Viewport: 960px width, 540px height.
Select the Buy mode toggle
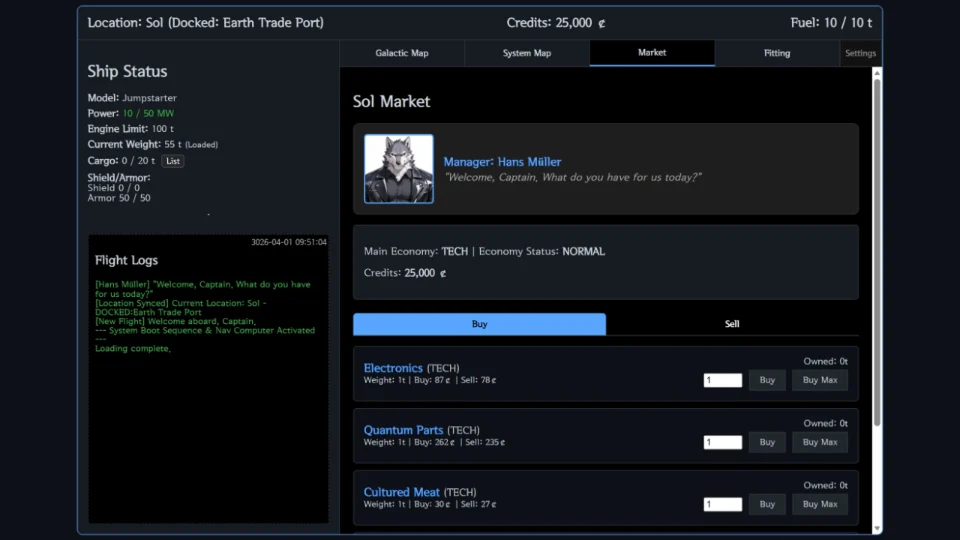[x=479, y=324]
